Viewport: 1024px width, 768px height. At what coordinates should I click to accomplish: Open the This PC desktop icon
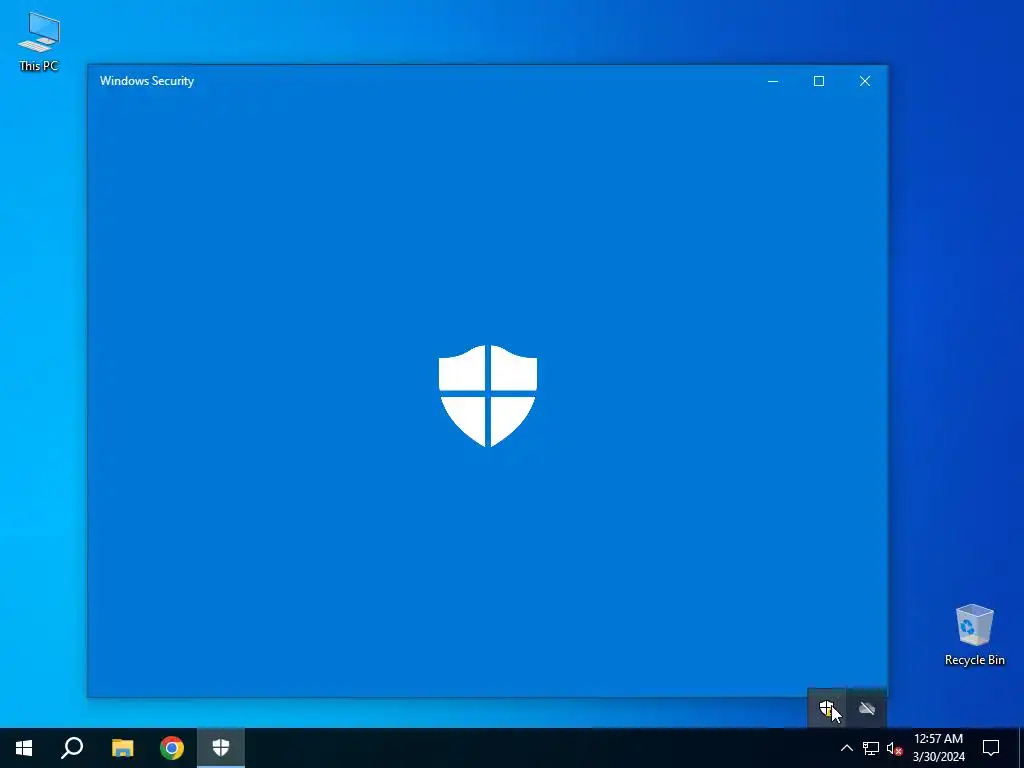point(39,42)
